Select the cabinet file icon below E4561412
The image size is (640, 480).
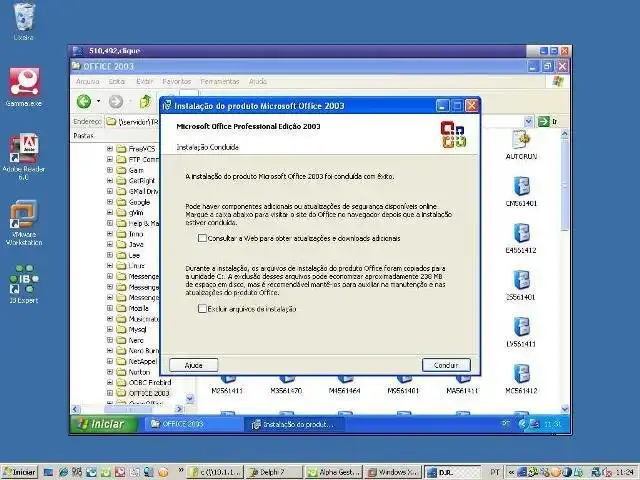coord(521,281)
